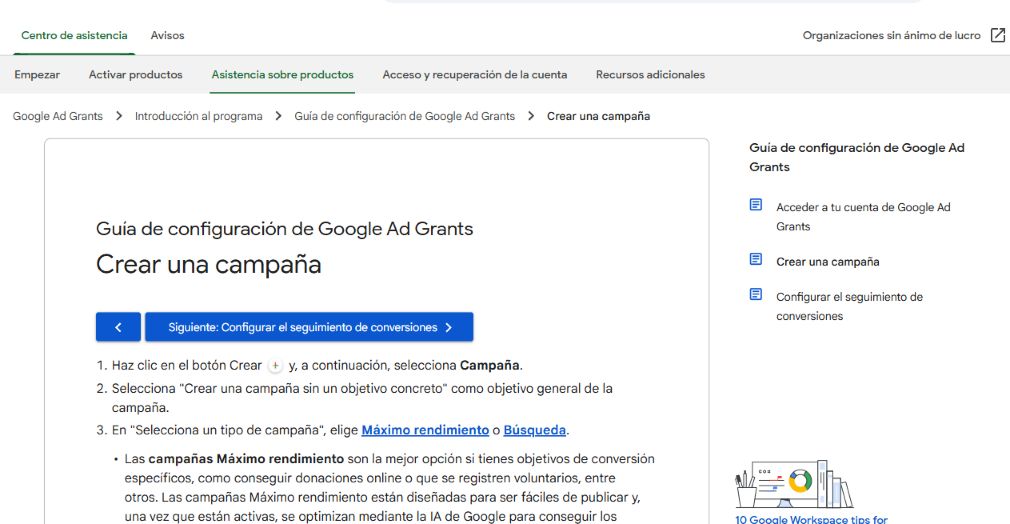This screenshot has width=1010, height=524.
Task: Click bold campañas Máximo rendimiento text
Action: (246, 459)
